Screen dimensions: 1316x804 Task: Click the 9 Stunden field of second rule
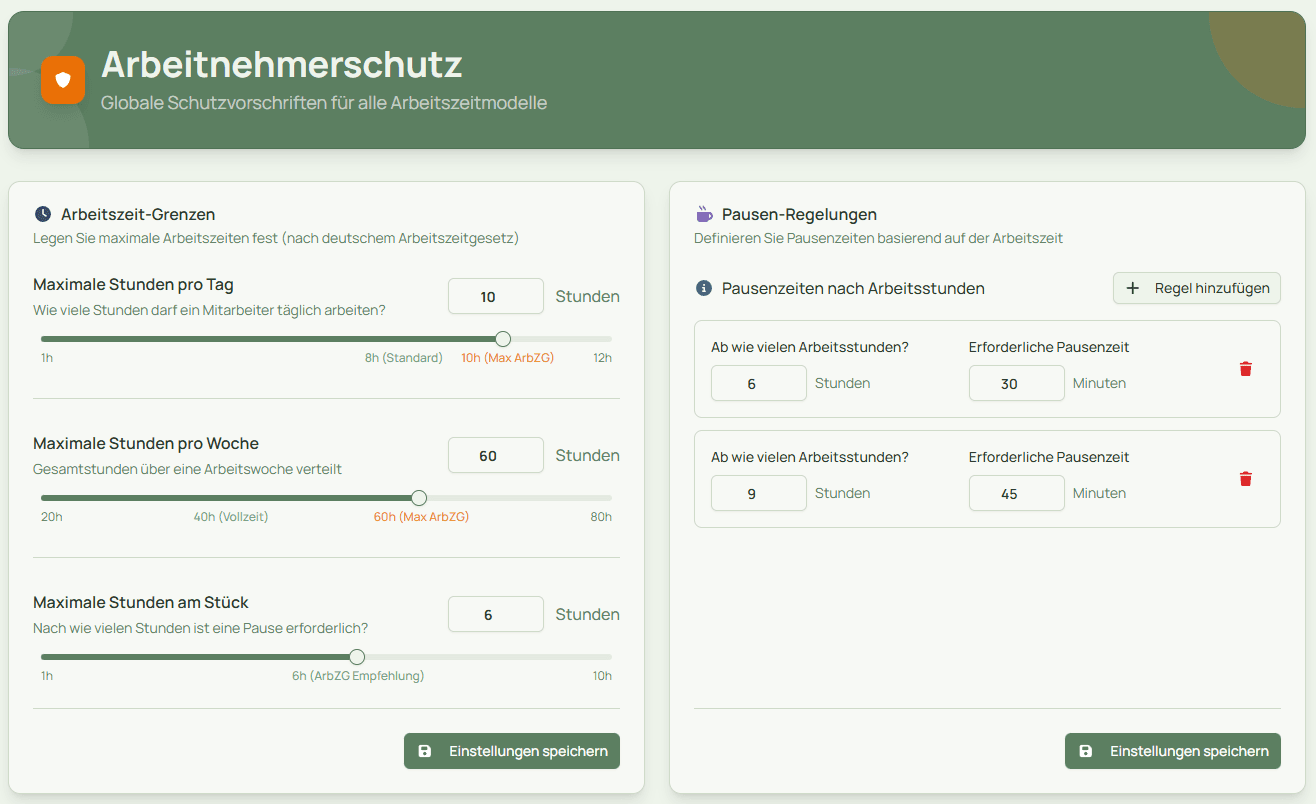pyautogui.click(x=758, y=492)
